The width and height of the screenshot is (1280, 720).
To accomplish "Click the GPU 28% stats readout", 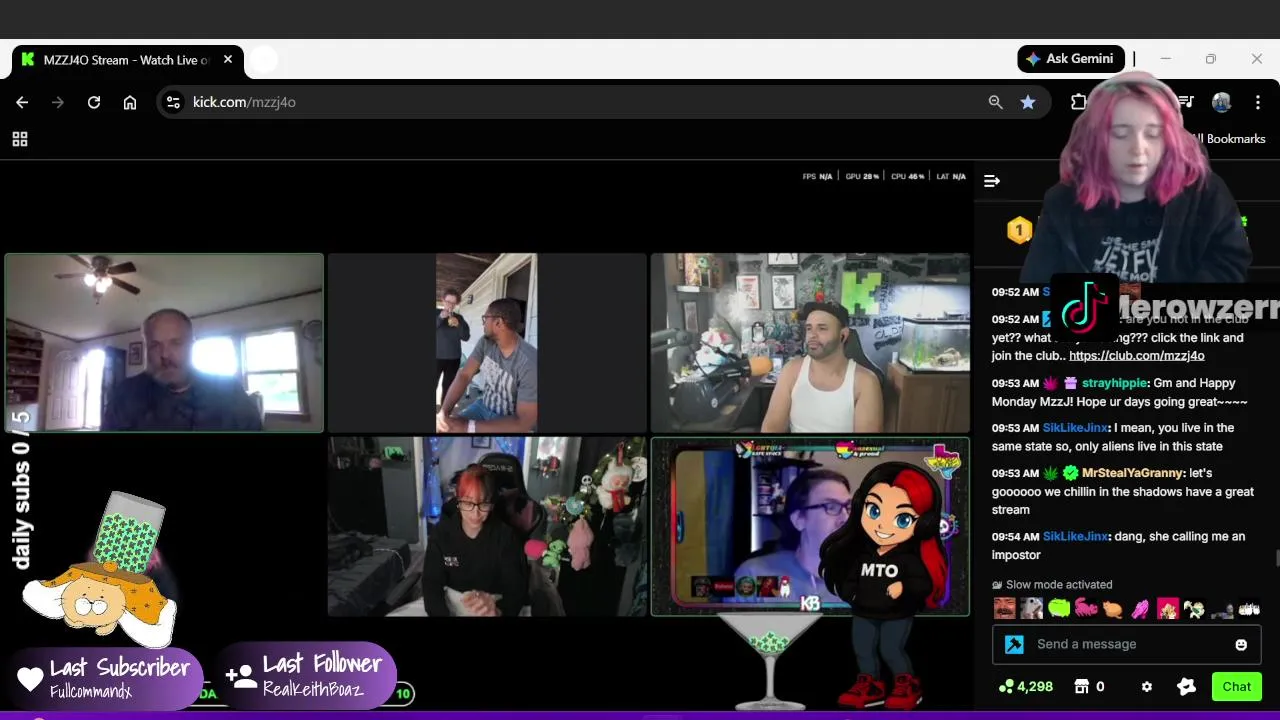I will (862, 177).
